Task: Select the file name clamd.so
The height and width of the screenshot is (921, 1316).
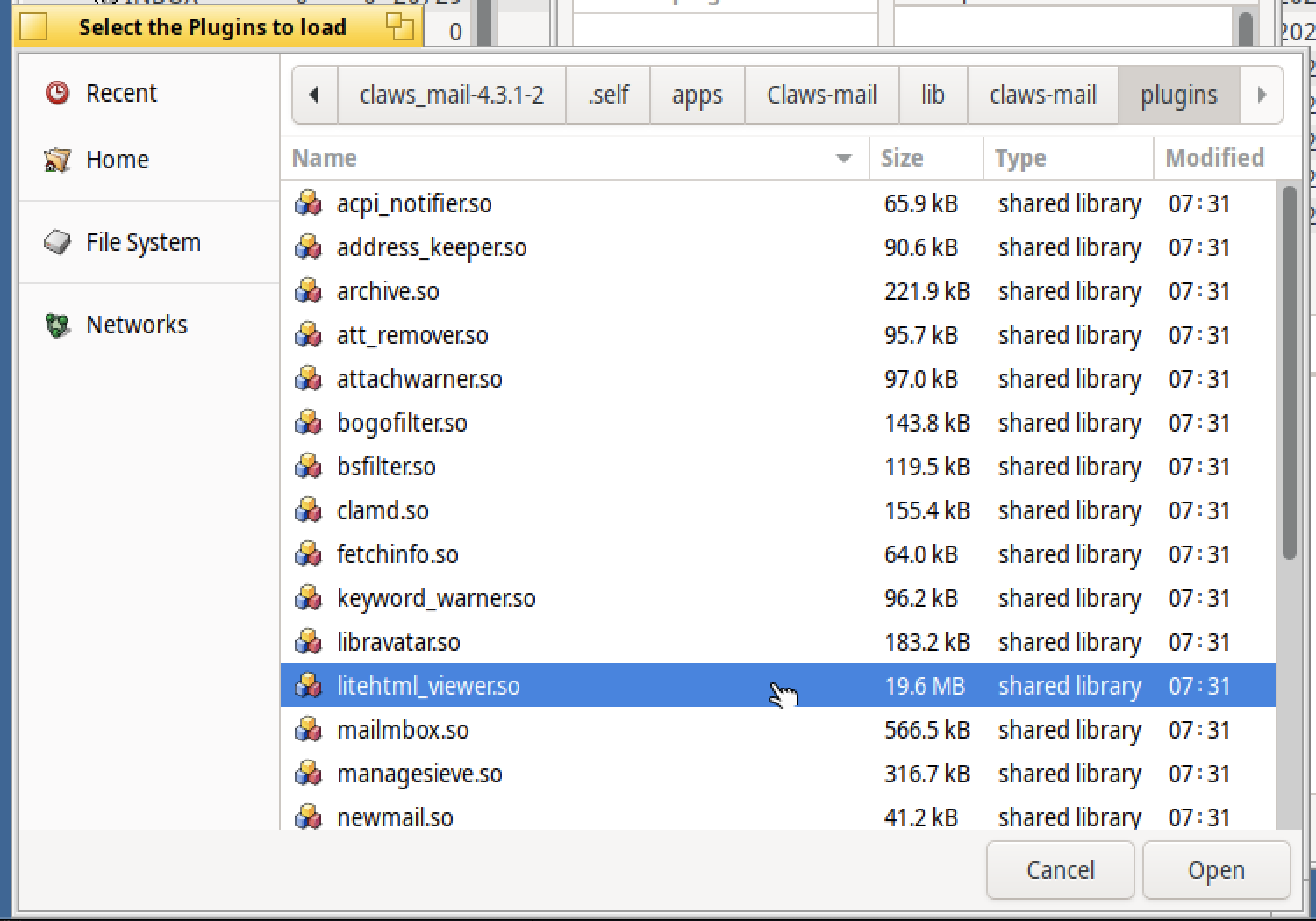Action: pos(383,510)
